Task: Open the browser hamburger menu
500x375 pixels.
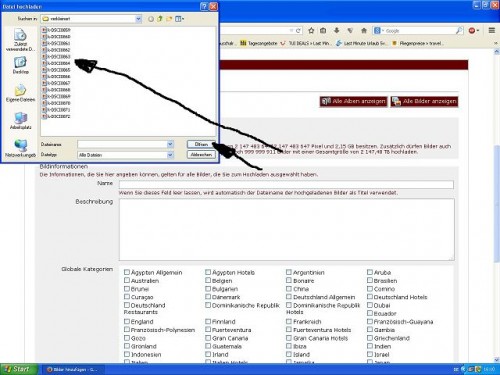Action: 492,31
